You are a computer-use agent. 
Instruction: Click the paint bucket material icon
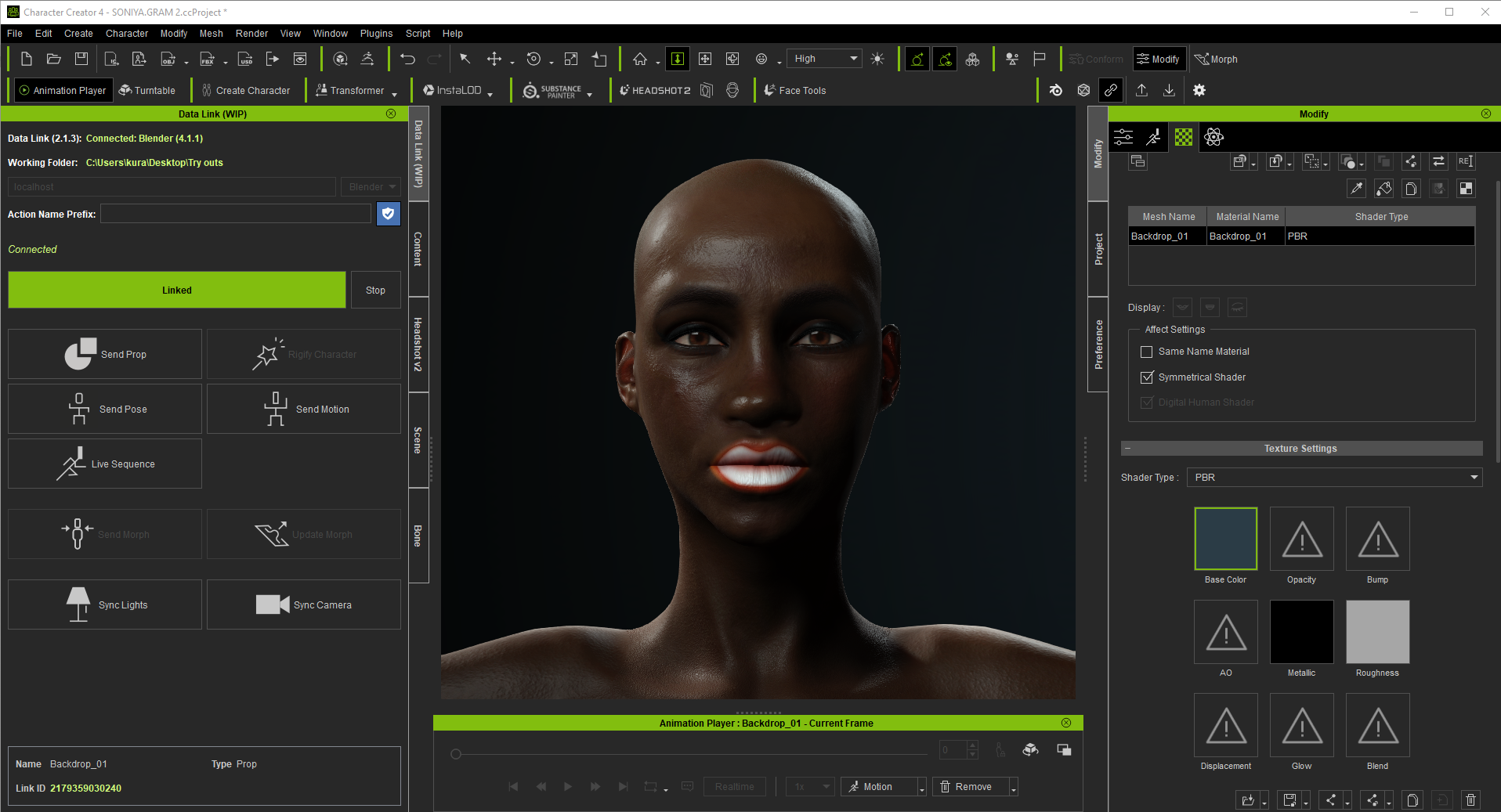pos(1384,188)
